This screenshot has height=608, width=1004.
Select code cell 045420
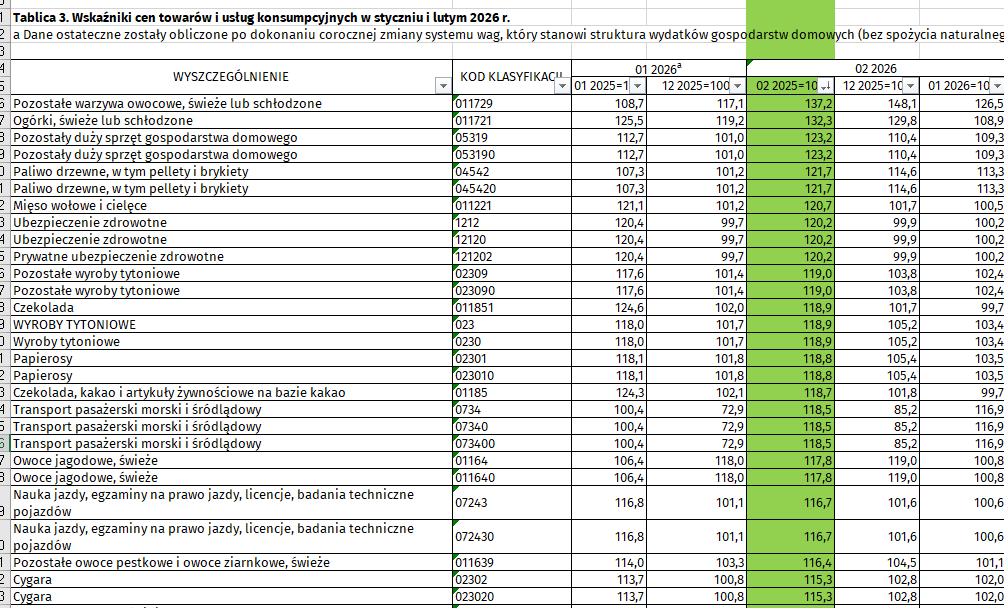pos(512,189)
